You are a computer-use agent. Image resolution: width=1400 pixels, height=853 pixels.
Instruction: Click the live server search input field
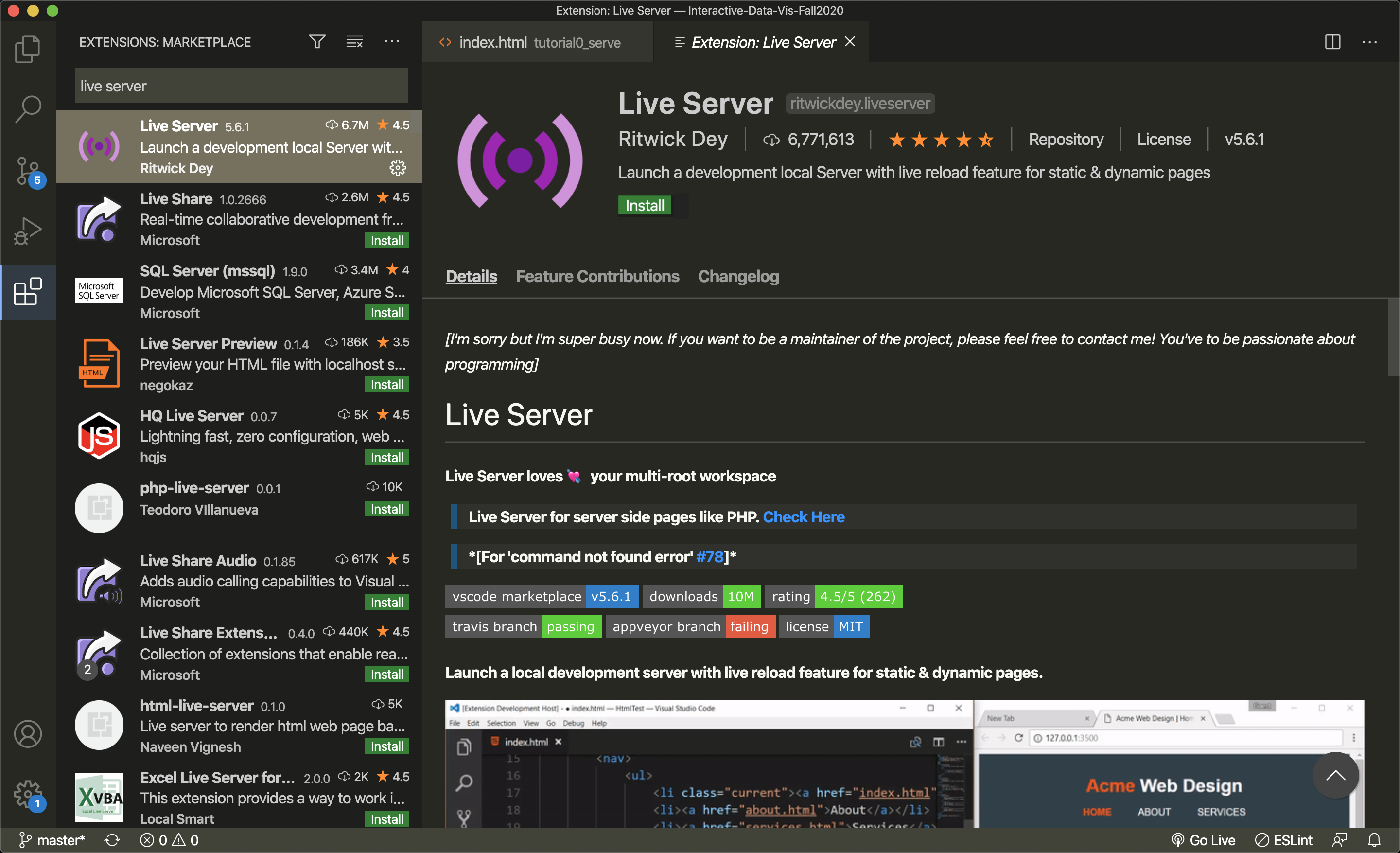point(241,86)
